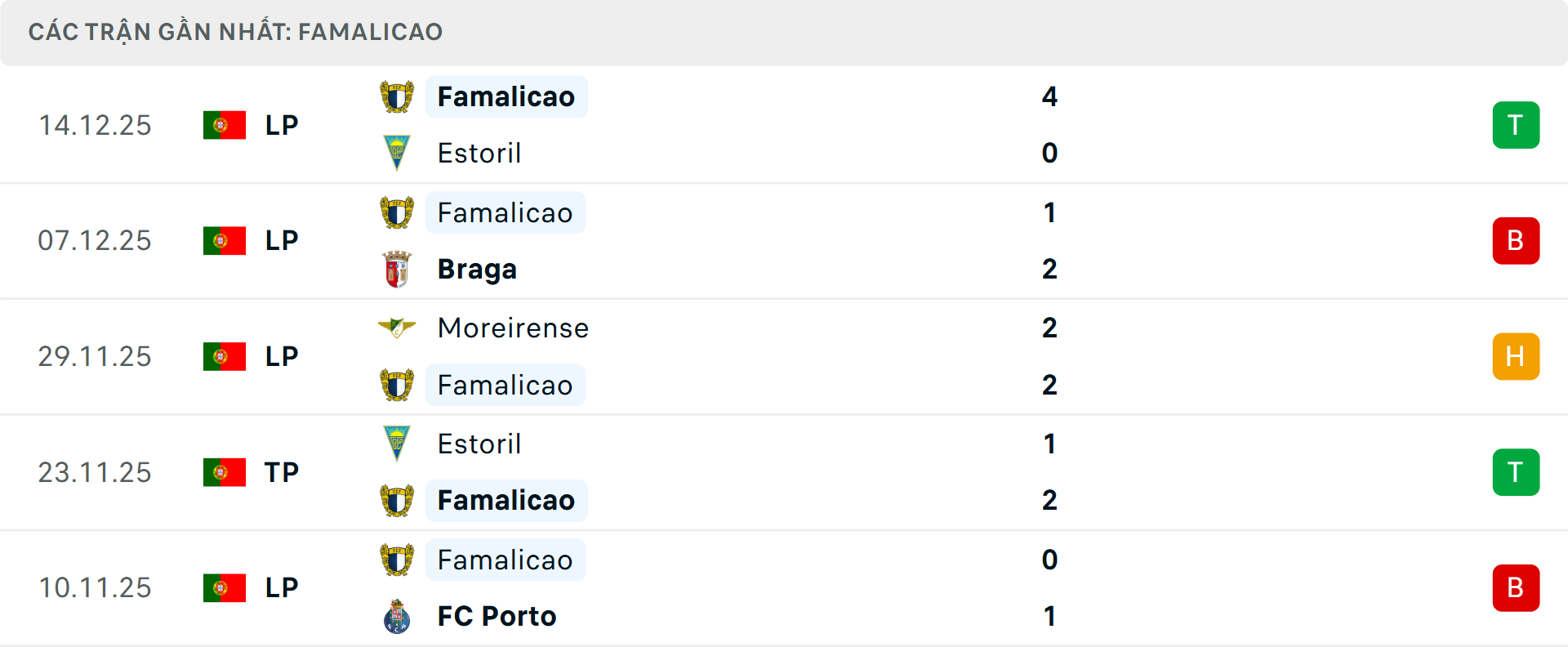Click orange H badge for Moreirense draw
The width and height of the screenshot is (1568, 647).
[1516, 357]
